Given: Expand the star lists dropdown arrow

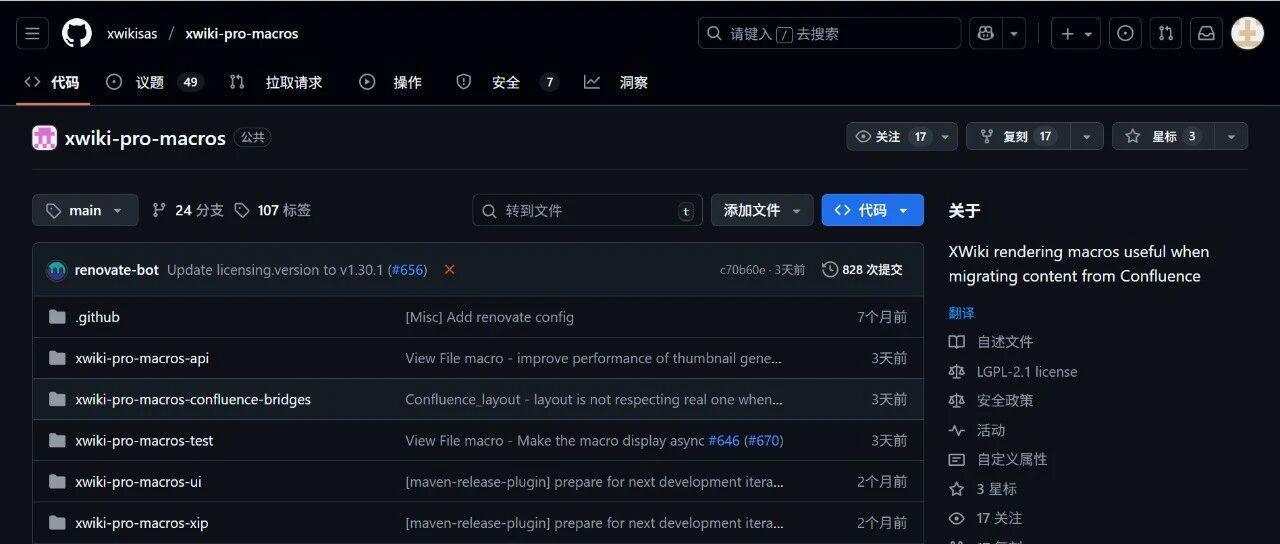Looking at the screenshot, I should tap(1232, 136).
